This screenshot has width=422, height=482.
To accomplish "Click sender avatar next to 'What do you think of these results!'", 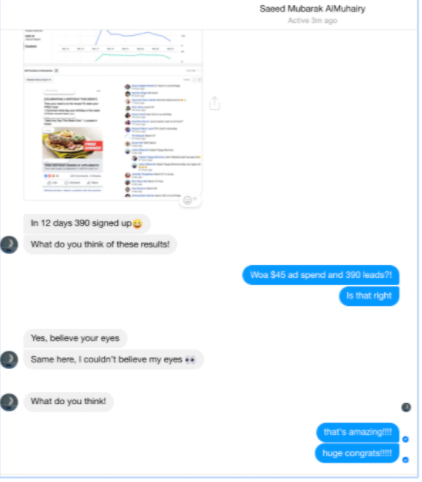I will click(x=9, y=245).
